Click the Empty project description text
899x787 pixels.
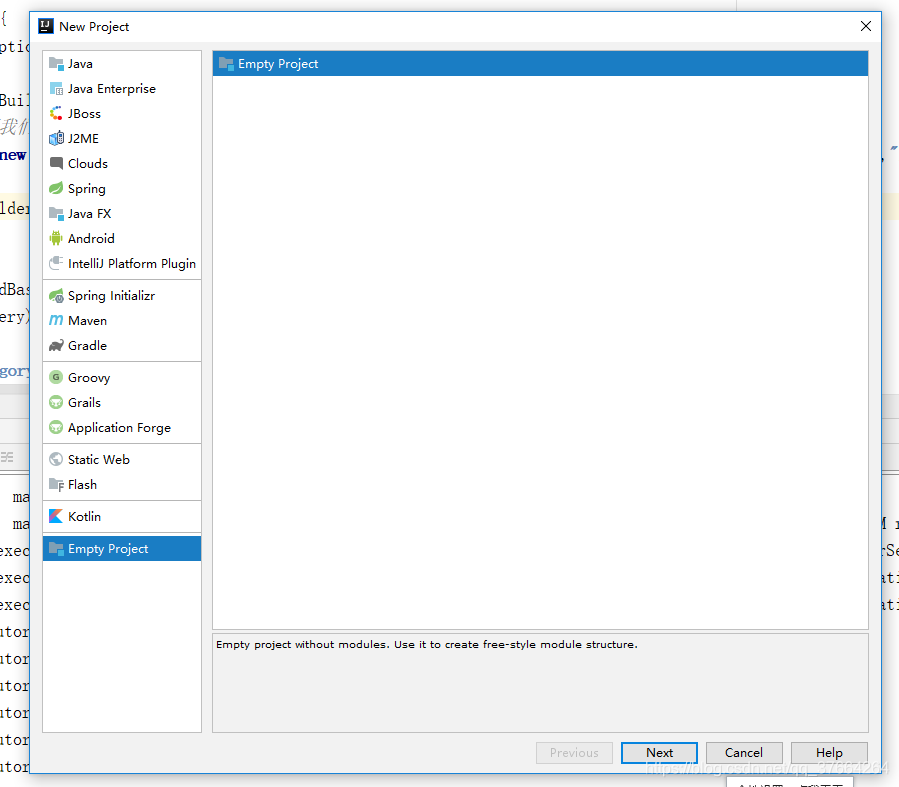427,644
